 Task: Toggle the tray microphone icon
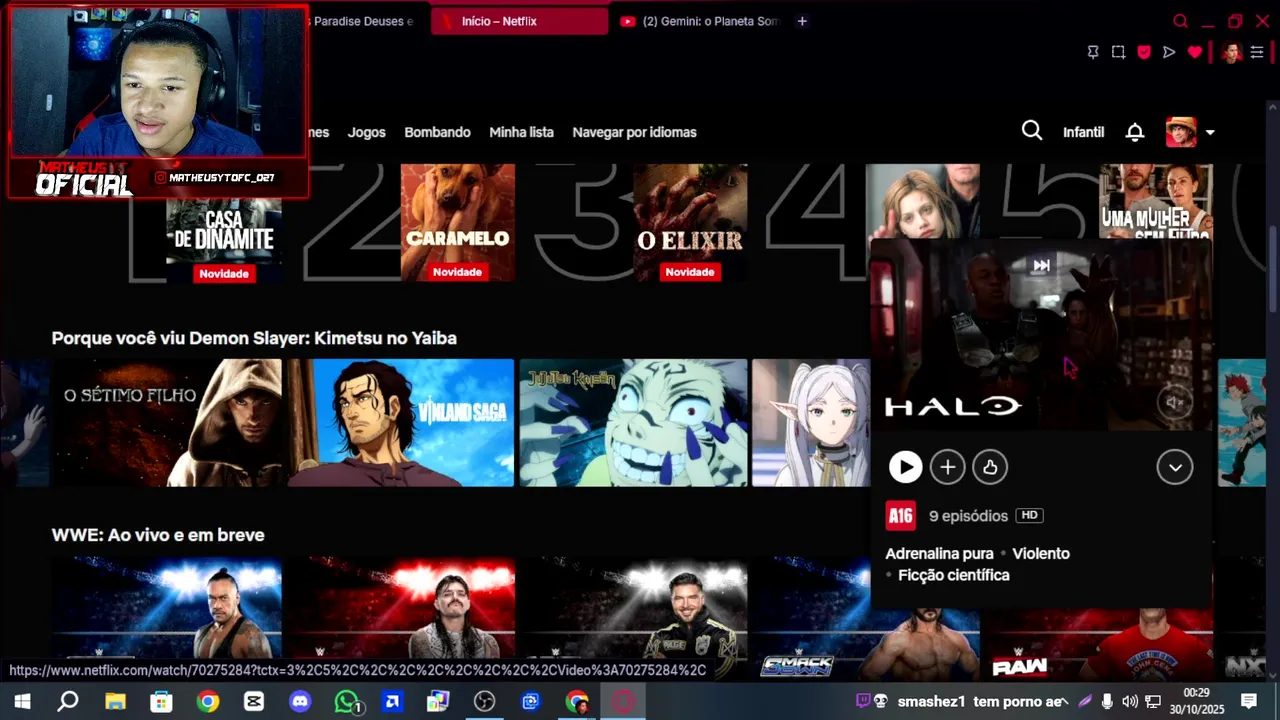1107,701
